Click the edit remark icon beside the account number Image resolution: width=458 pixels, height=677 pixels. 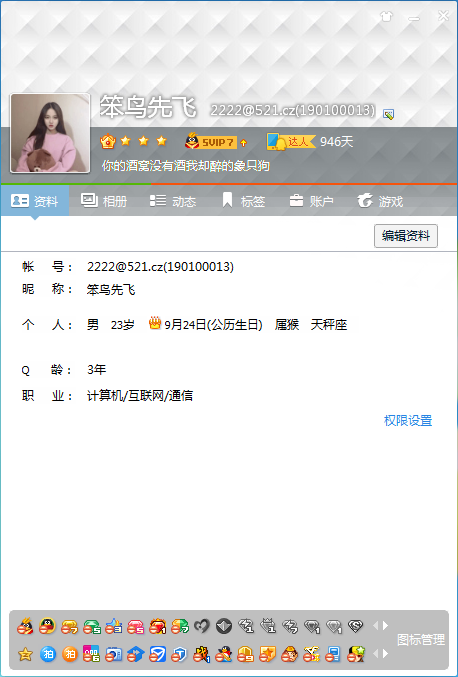tap(388, 114)
